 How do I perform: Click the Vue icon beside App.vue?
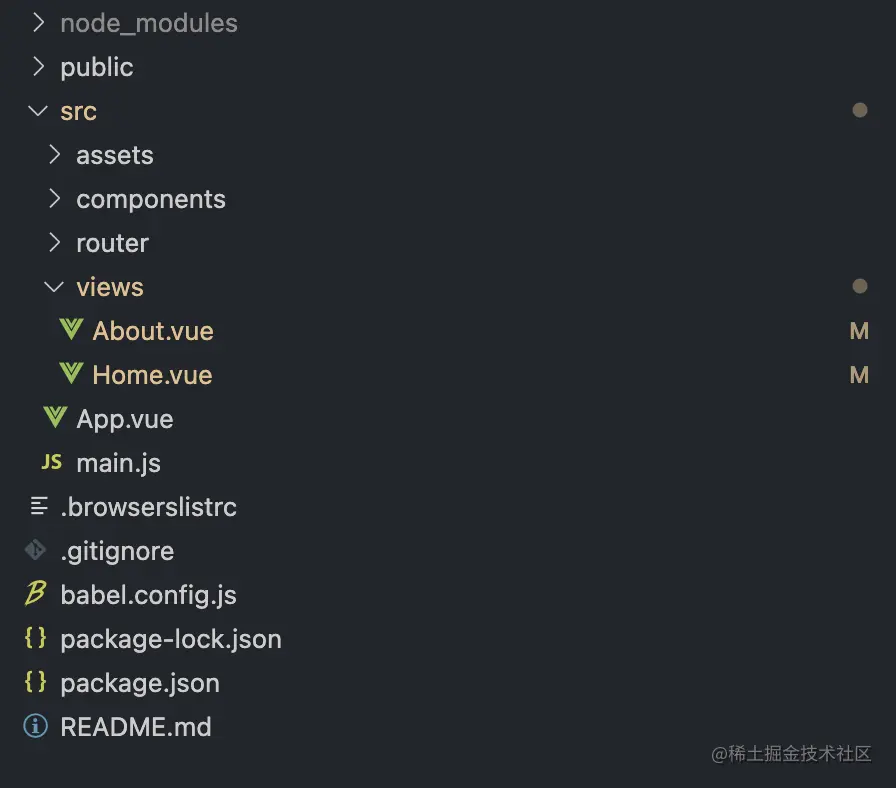pyautogui.click(x=55, y=418)
